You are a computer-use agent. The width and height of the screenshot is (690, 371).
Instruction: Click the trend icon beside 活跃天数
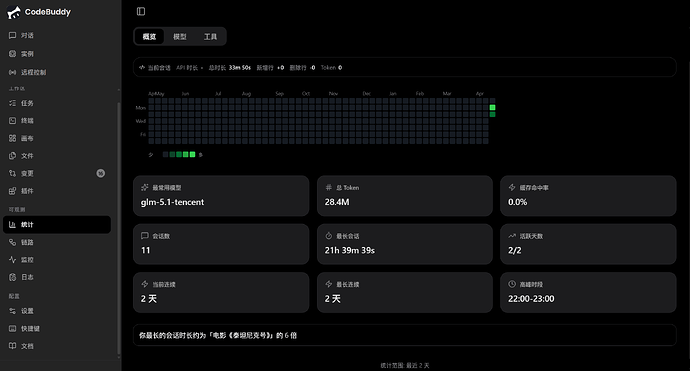pos(512,236)
